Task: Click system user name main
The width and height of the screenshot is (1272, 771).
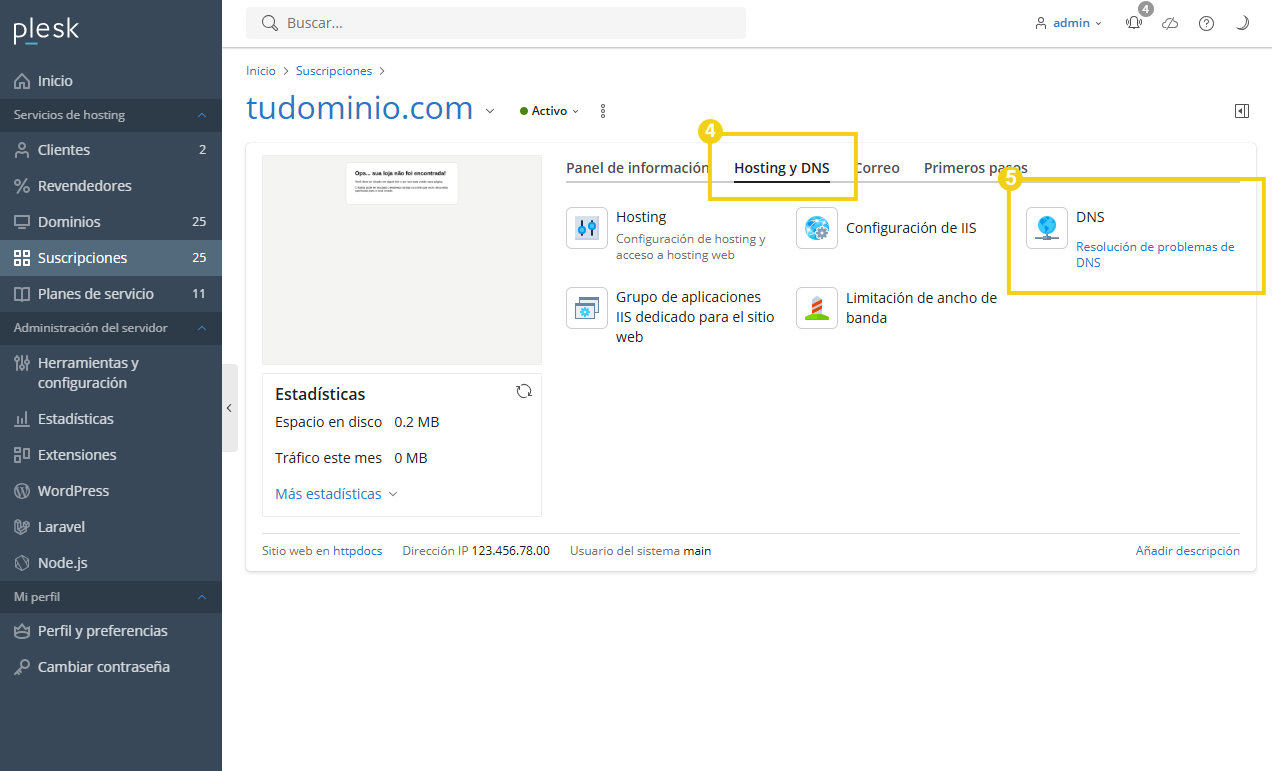Action: tap(698, 551)
